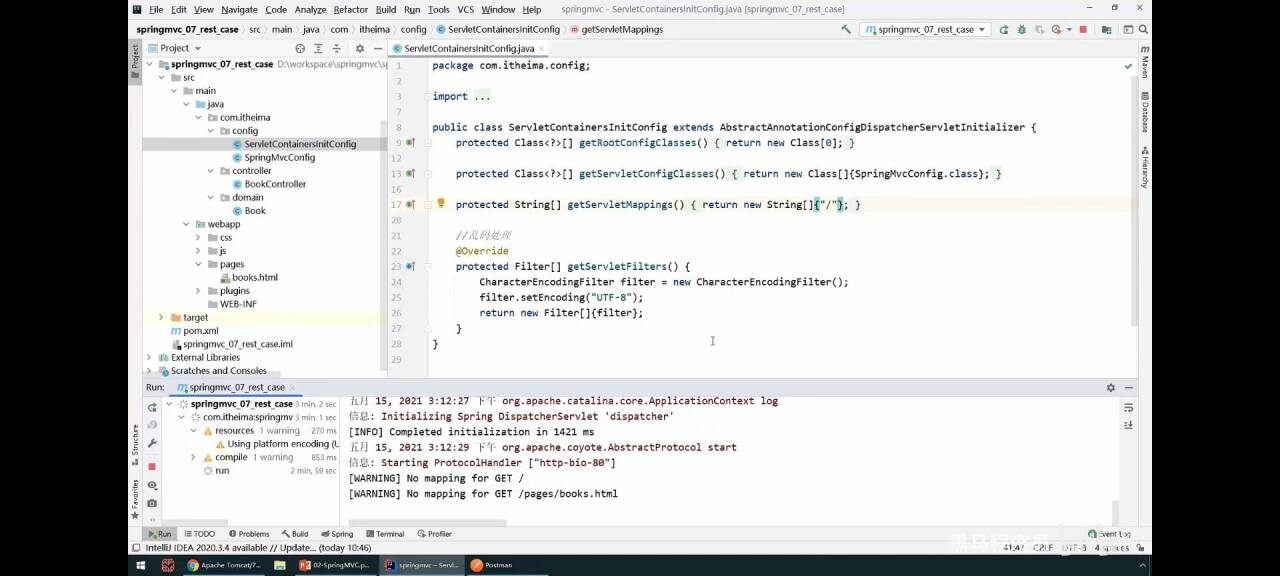This screenshot has width=1280, height=576.
Task: Select BookController in the project tree
Action: (268, 184)
